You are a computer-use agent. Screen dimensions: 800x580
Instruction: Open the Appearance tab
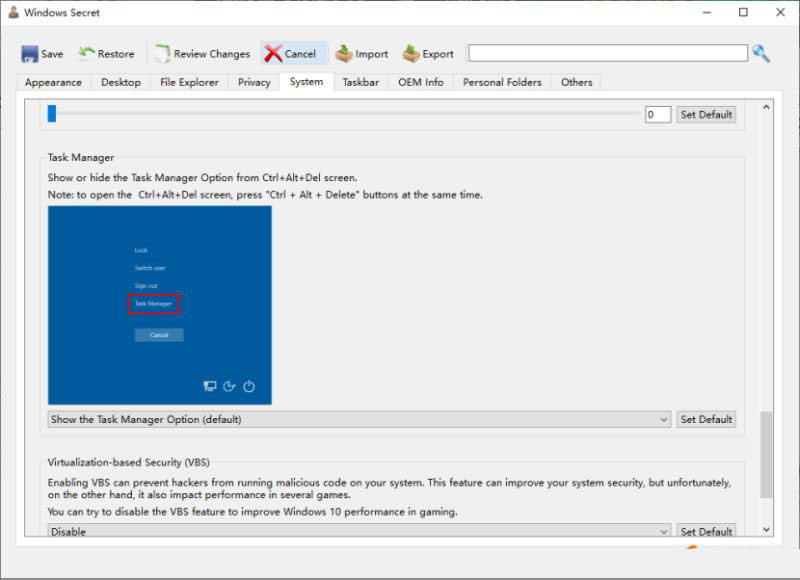pyautogui.click(x=54, y=82)
